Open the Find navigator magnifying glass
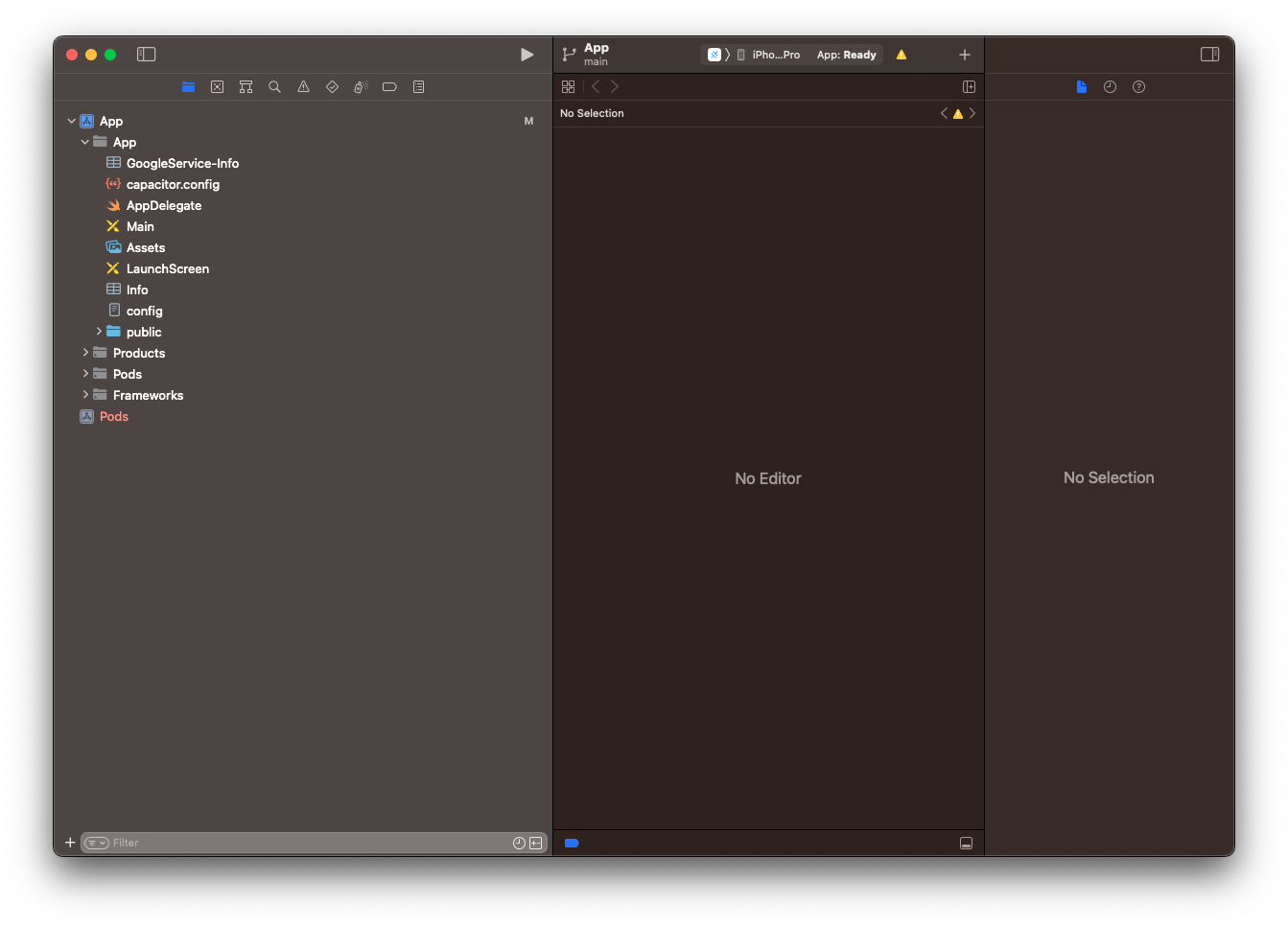1288x927 pixels. [x=274, y=86]
